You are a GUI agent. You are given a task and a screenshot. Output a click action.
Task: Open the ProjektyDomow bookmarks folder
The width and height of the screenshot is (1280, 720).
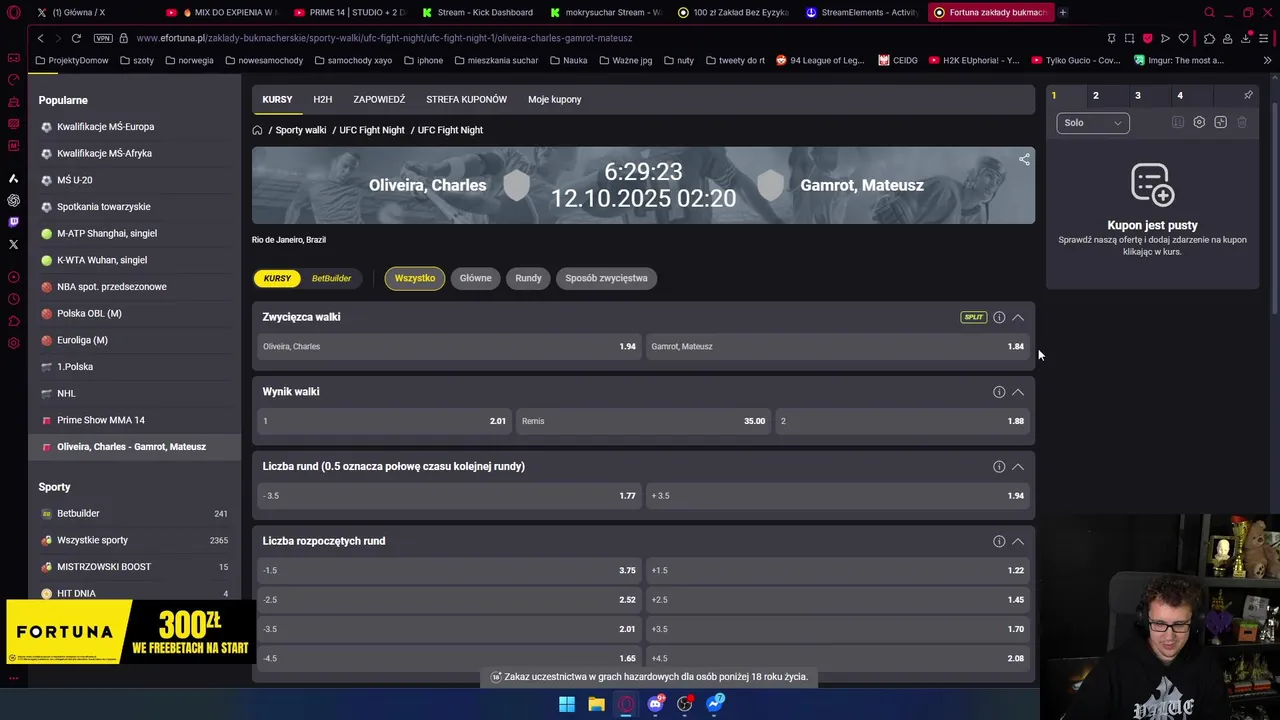(x=71, y=60)
